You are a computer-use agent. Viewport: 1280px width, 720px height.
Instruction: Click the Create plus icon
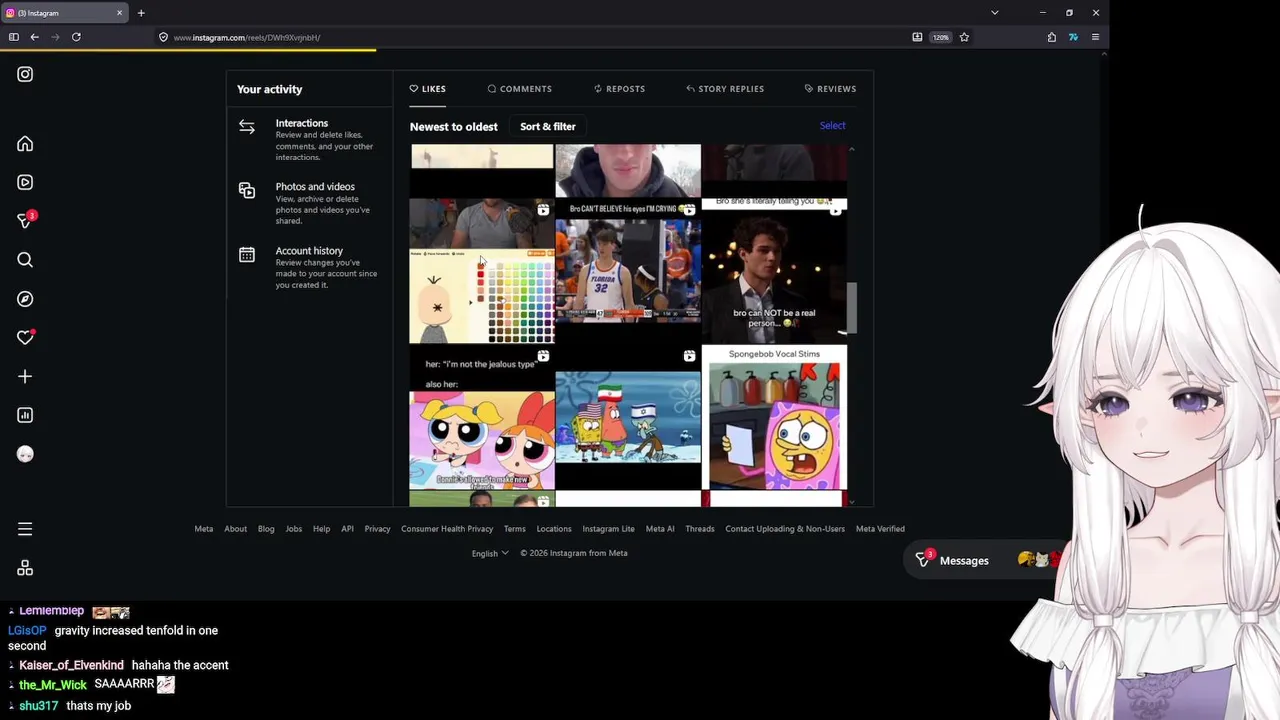coord(25,377)
